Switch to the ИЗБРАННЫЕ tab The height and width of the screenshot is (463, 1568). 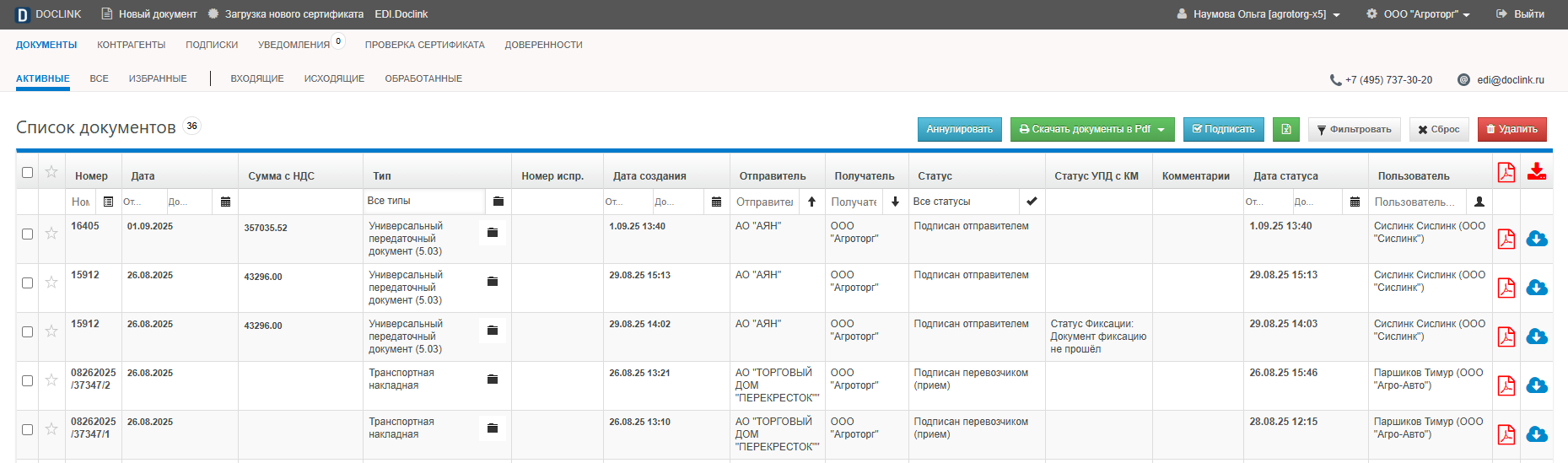(158, 78)
